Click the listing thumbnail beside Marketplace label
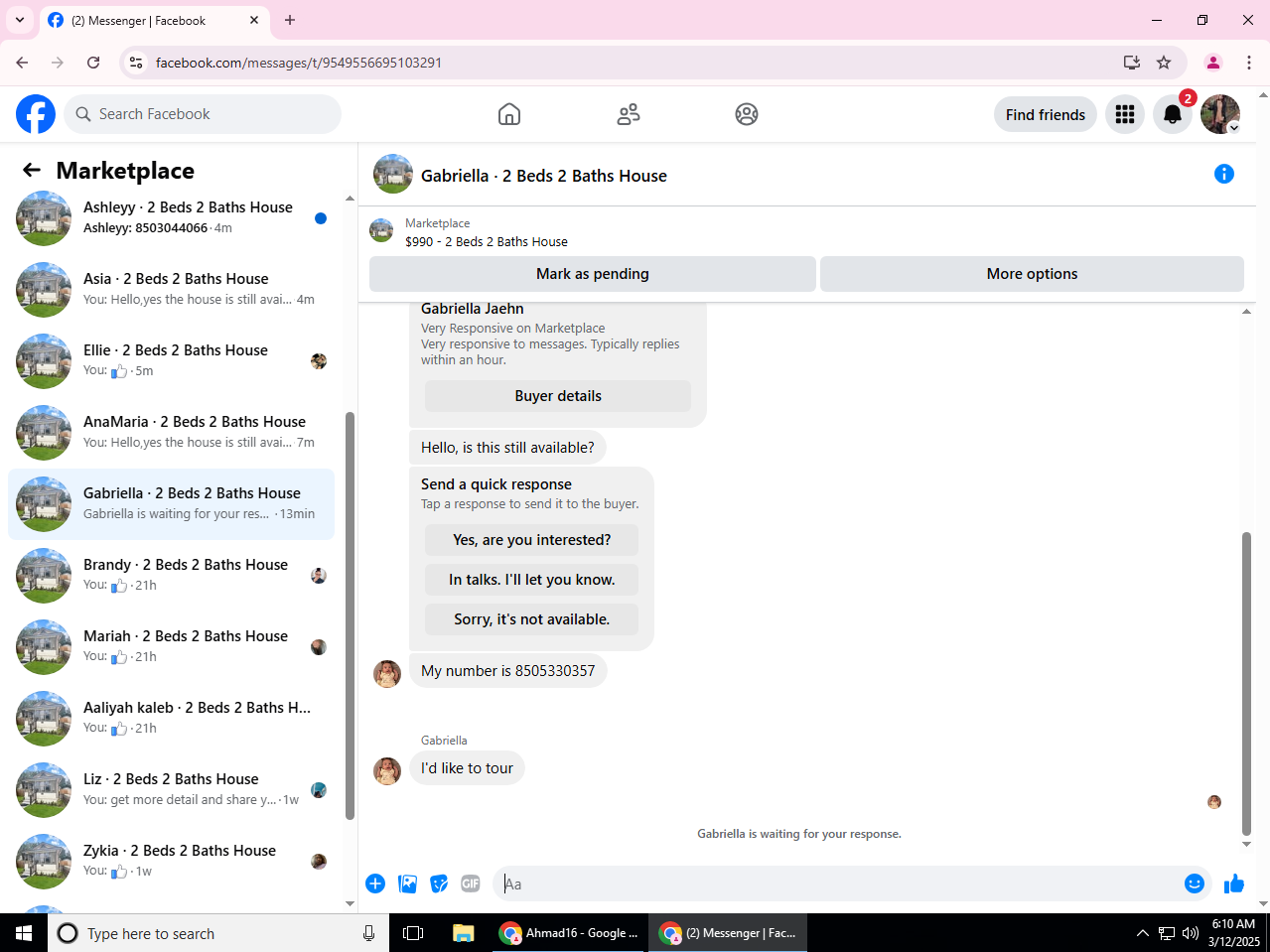The image size is (1270, 952). pos(381,231)
